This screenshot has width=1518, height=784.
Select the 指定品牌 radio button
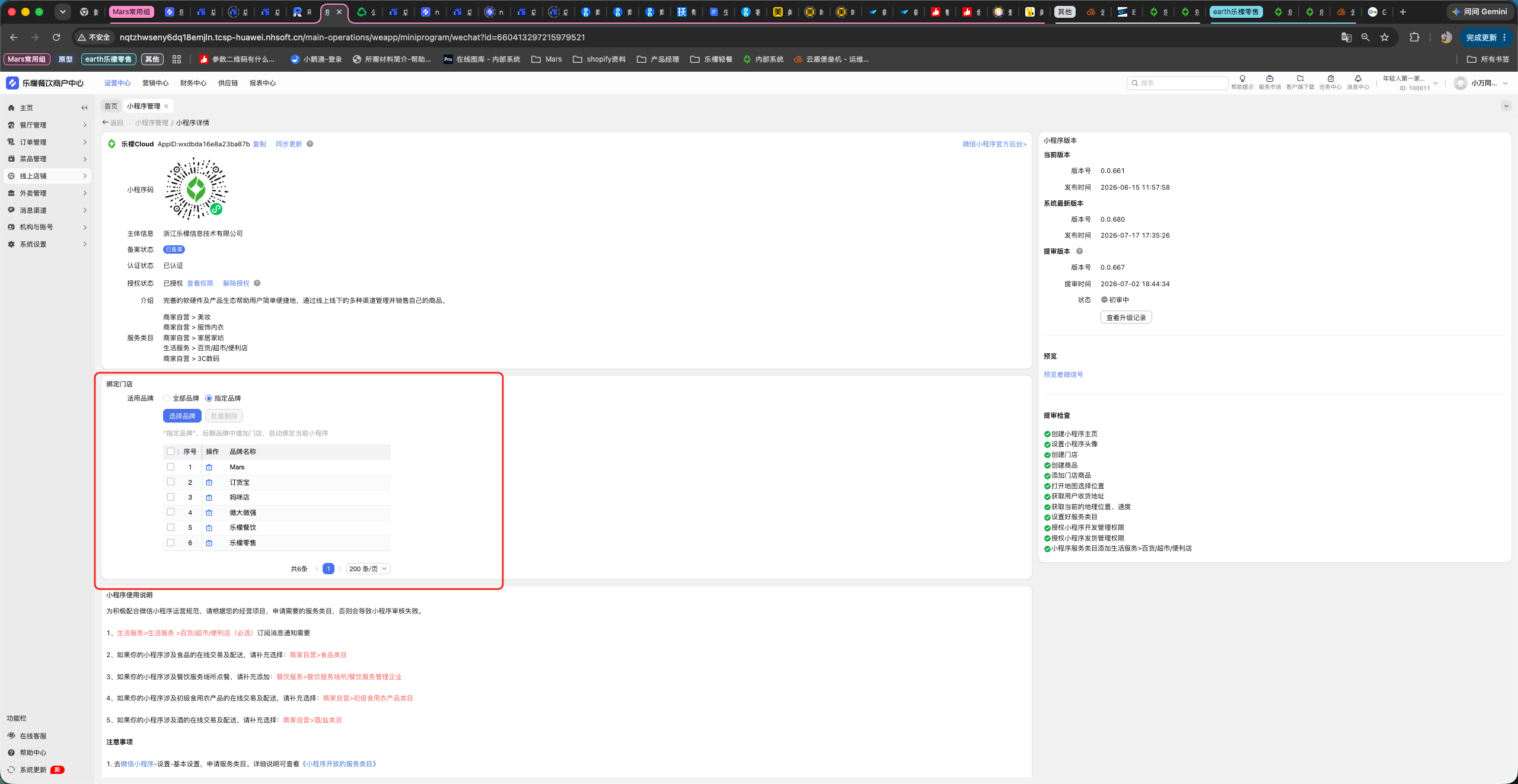tap(209, 398)
